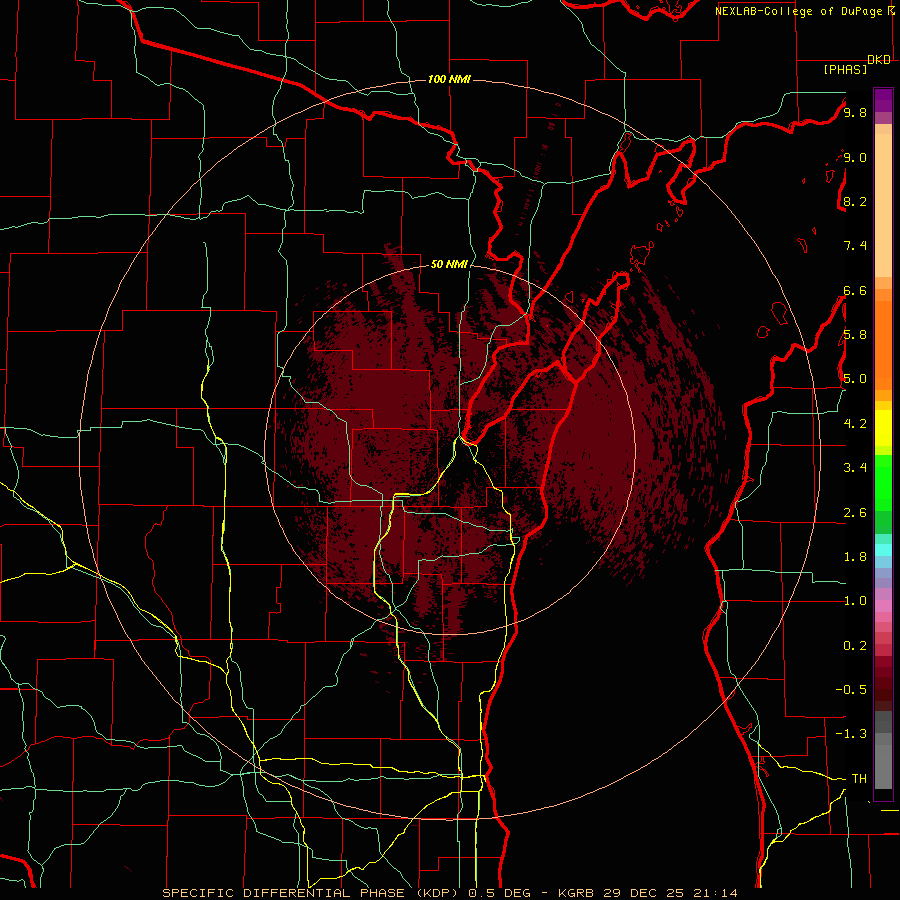Click the 100 NMI range ring label

click(x=449, y=79)
